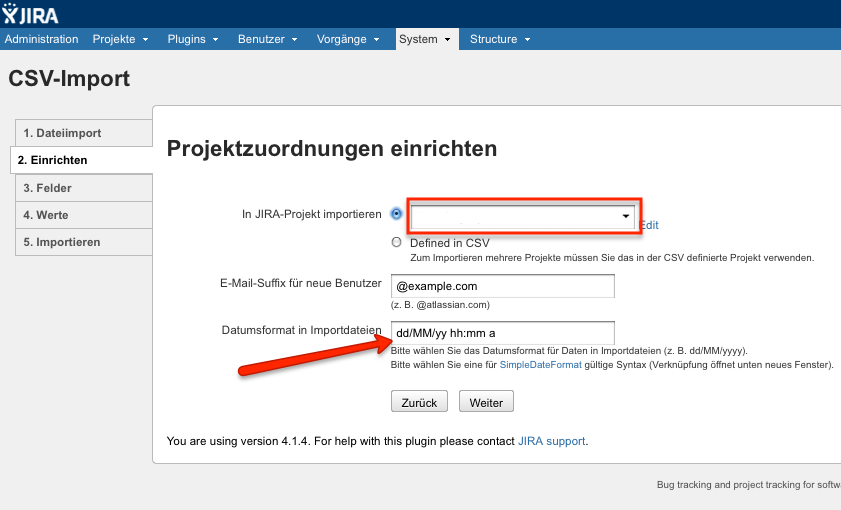Open the Projekte menu
Viewport: 841px width, 510px height.
121,39
